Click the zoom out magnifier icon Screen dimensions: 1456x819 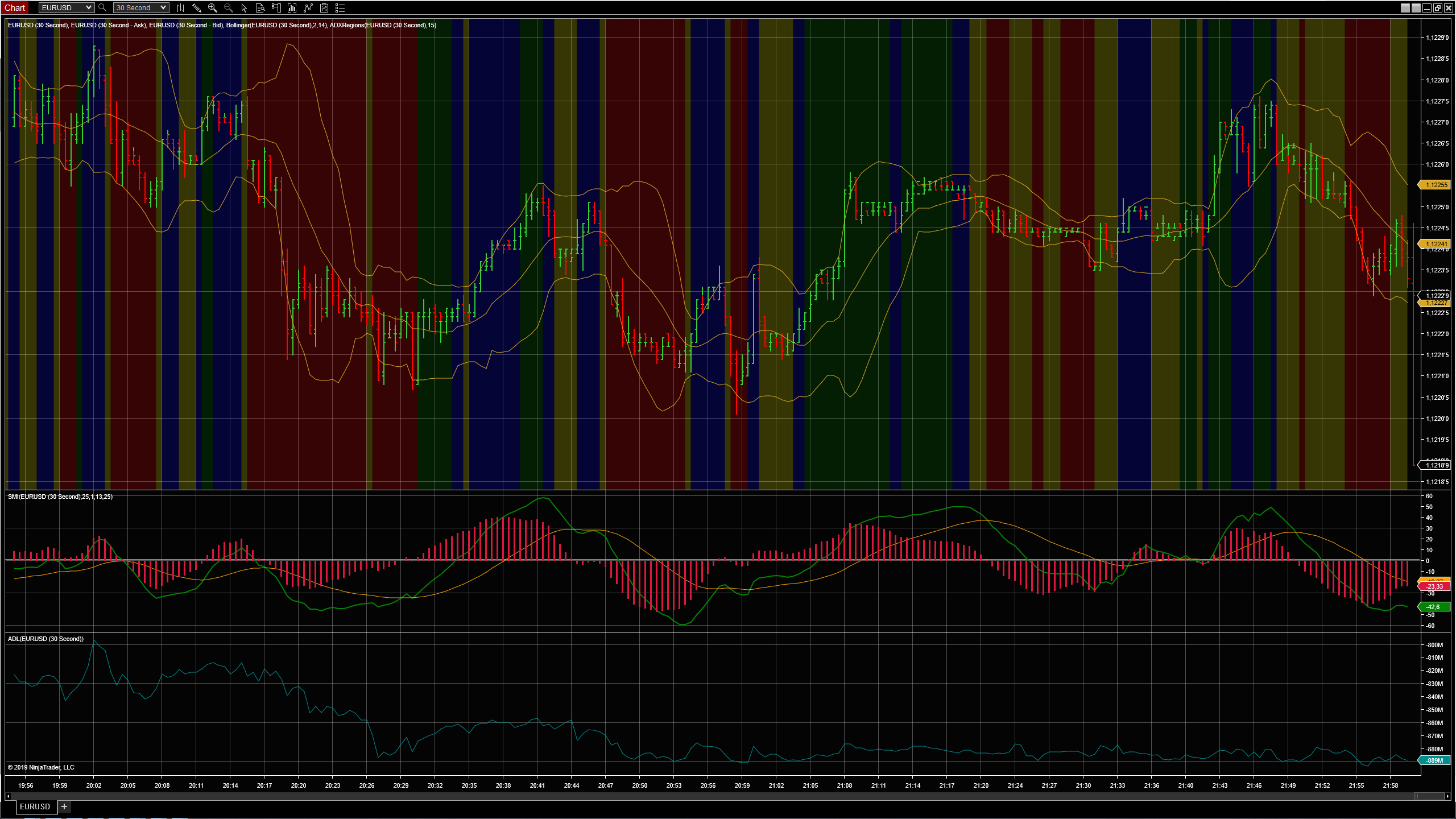(x=228, y=8)
